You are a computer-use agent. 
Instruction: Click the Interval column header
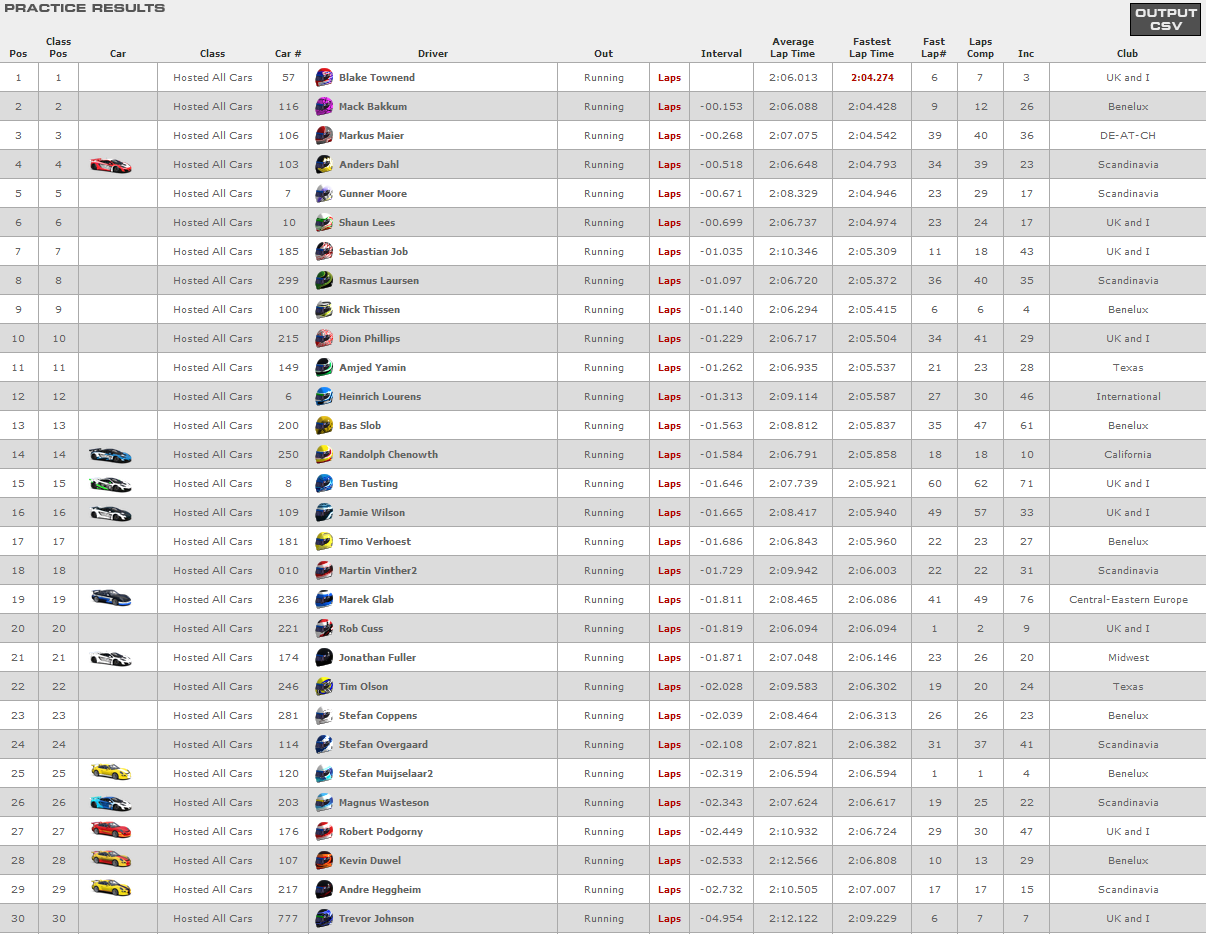click(721, 54)
